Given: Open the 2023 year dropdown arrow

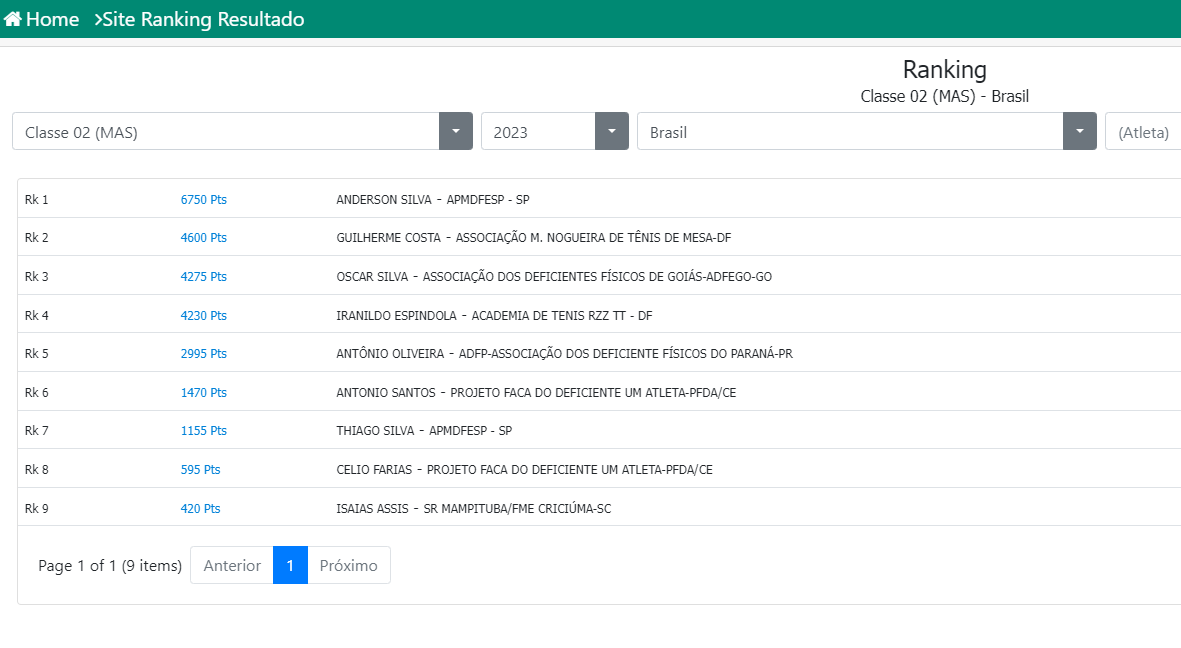Looking at the screenshot, I should click(612, 132).
